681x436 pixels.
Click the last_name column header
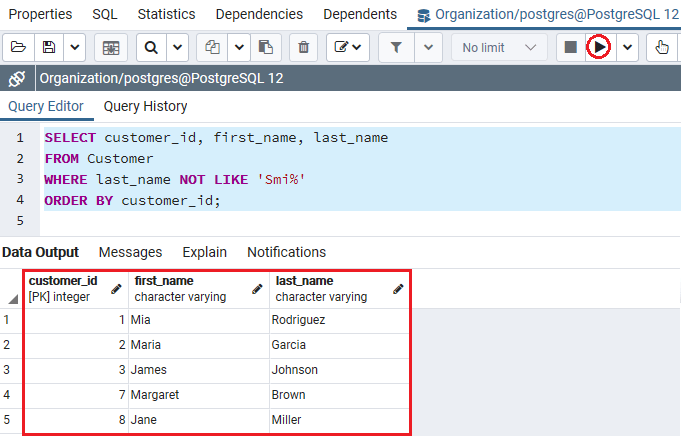click(340, 289)
